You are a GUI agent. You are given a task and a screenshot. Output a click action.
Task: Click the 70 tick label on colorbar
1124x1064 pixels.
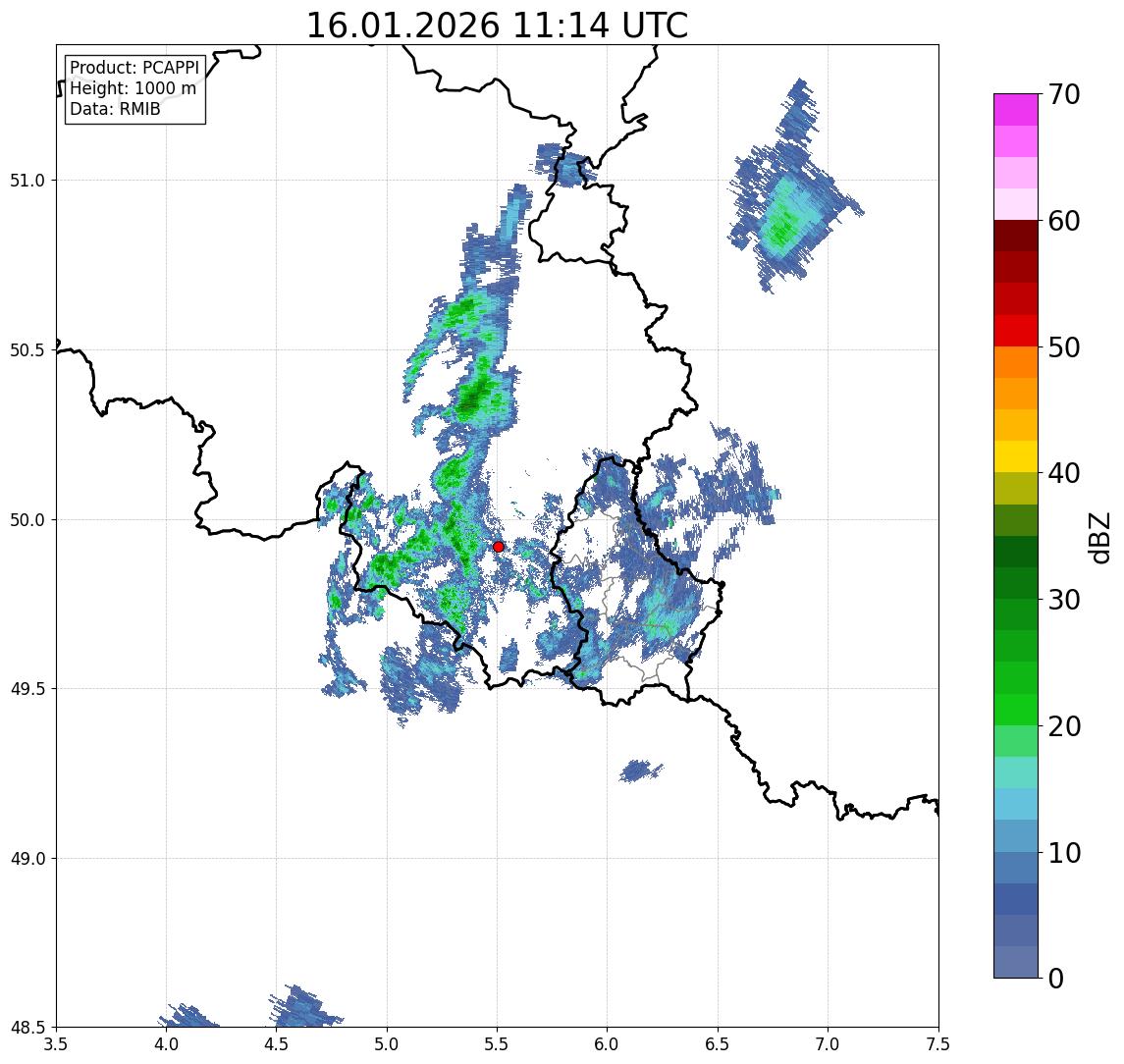pos(1064,94)
